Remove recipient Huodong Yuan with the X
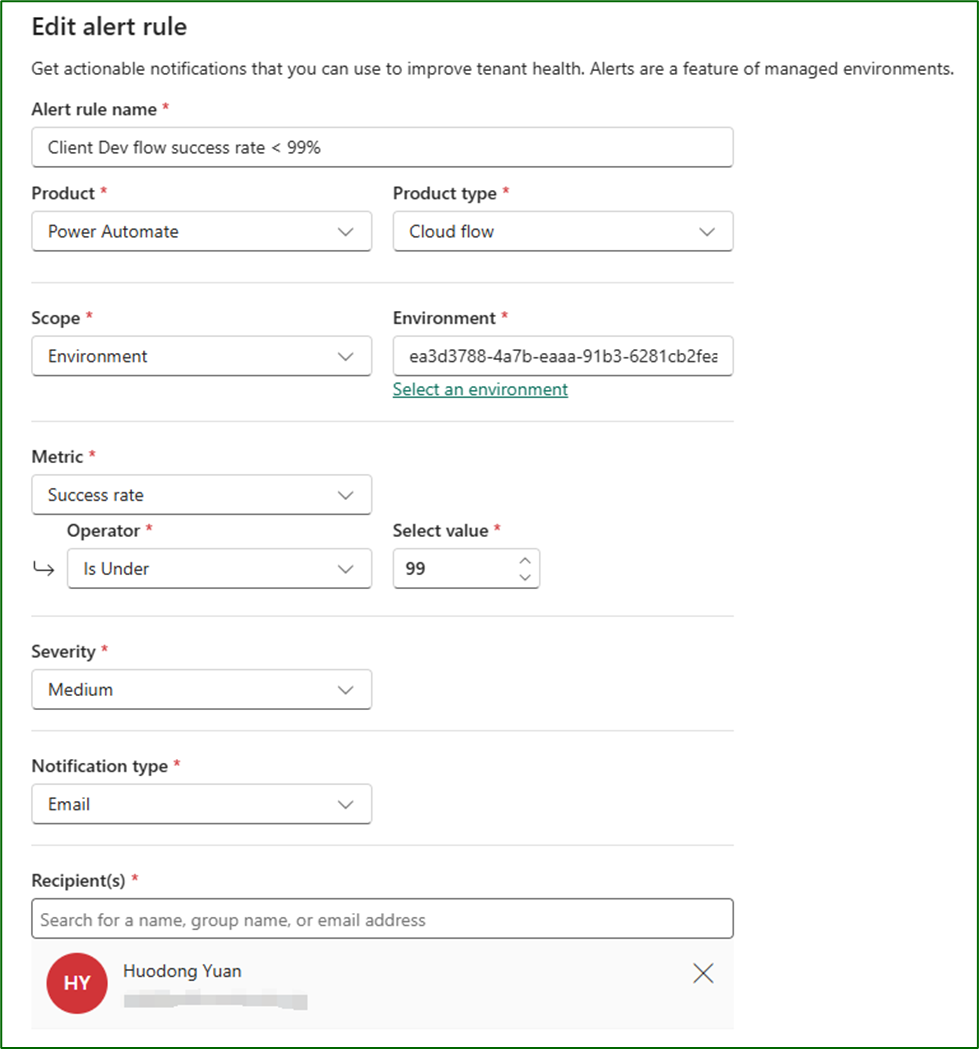Viewport: 979px width, 1049px height. (x=704, y=974)
